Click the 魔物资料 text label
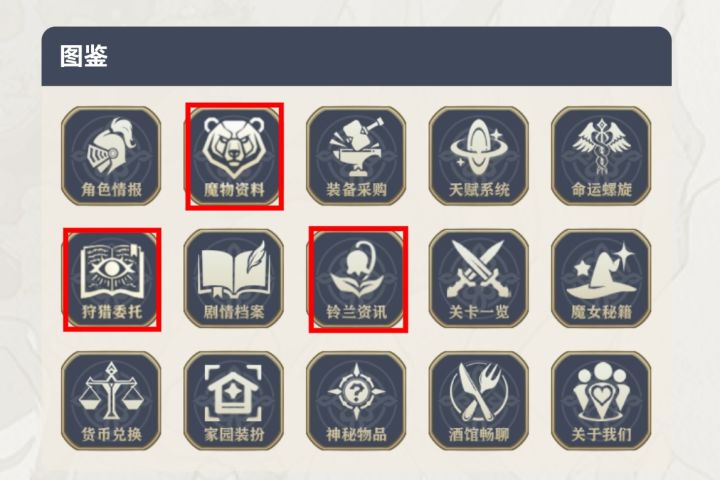720x480 pixels. pyautogui.click(x=234, y=189)
